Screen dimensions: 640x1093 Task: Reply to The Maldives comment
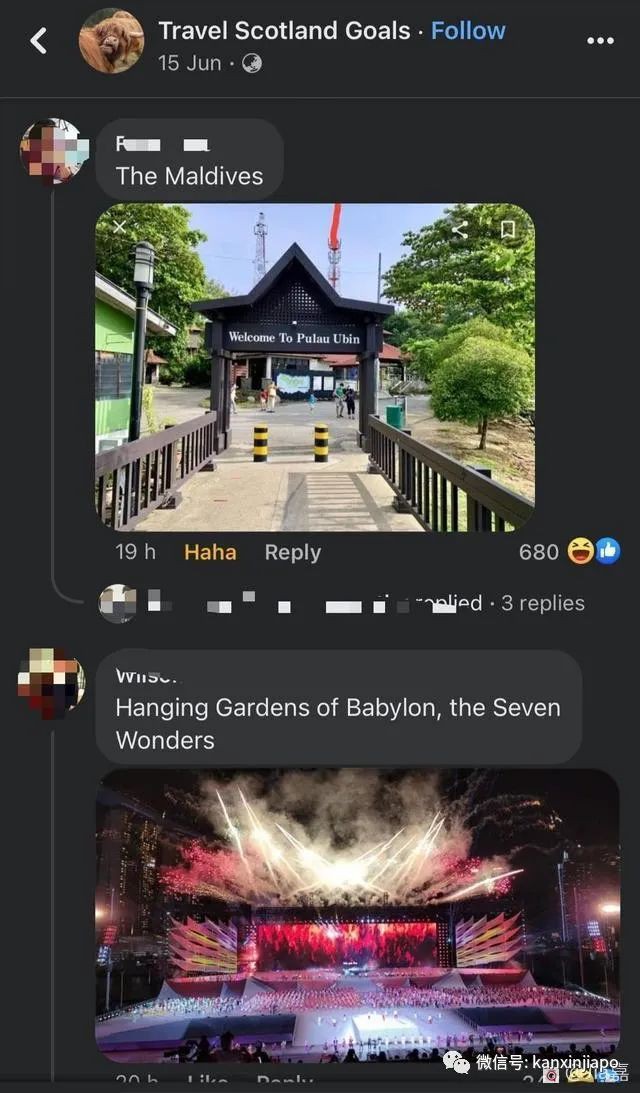(x=293, y=552)
